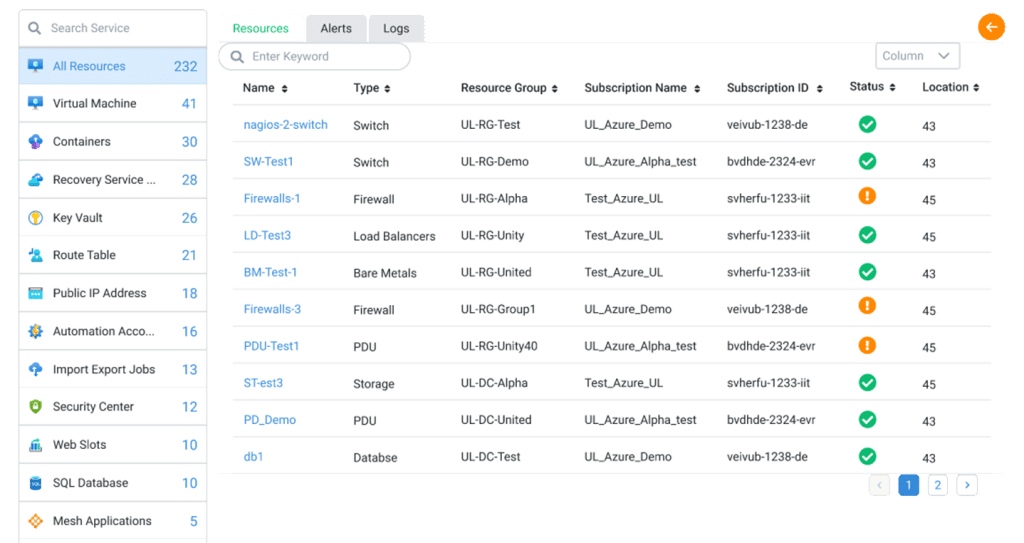Open the PD_Demo resource link
The width and height of the screenshot is (1024, 543).
pyautogui.click(x=270, y=420)
